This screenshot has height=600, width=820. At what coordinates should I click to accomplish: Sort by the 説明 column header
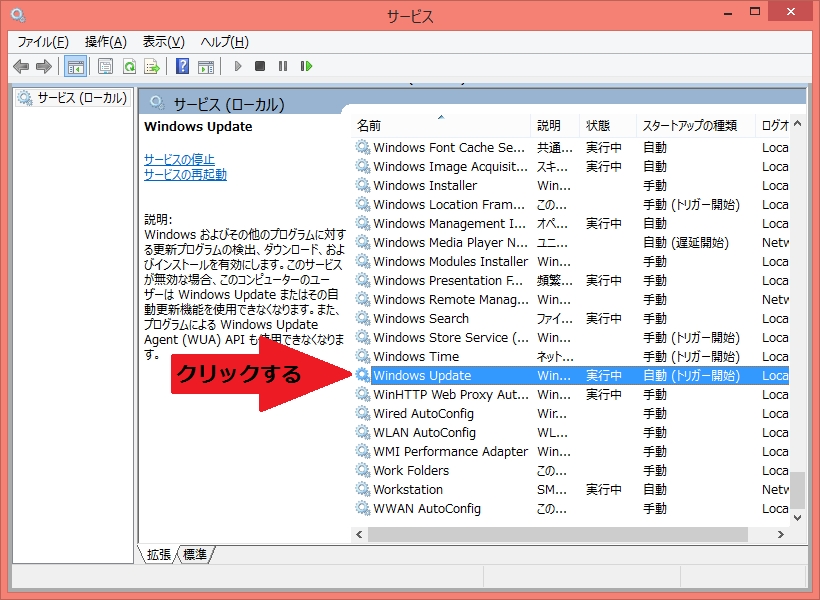[x=555, y=126]
